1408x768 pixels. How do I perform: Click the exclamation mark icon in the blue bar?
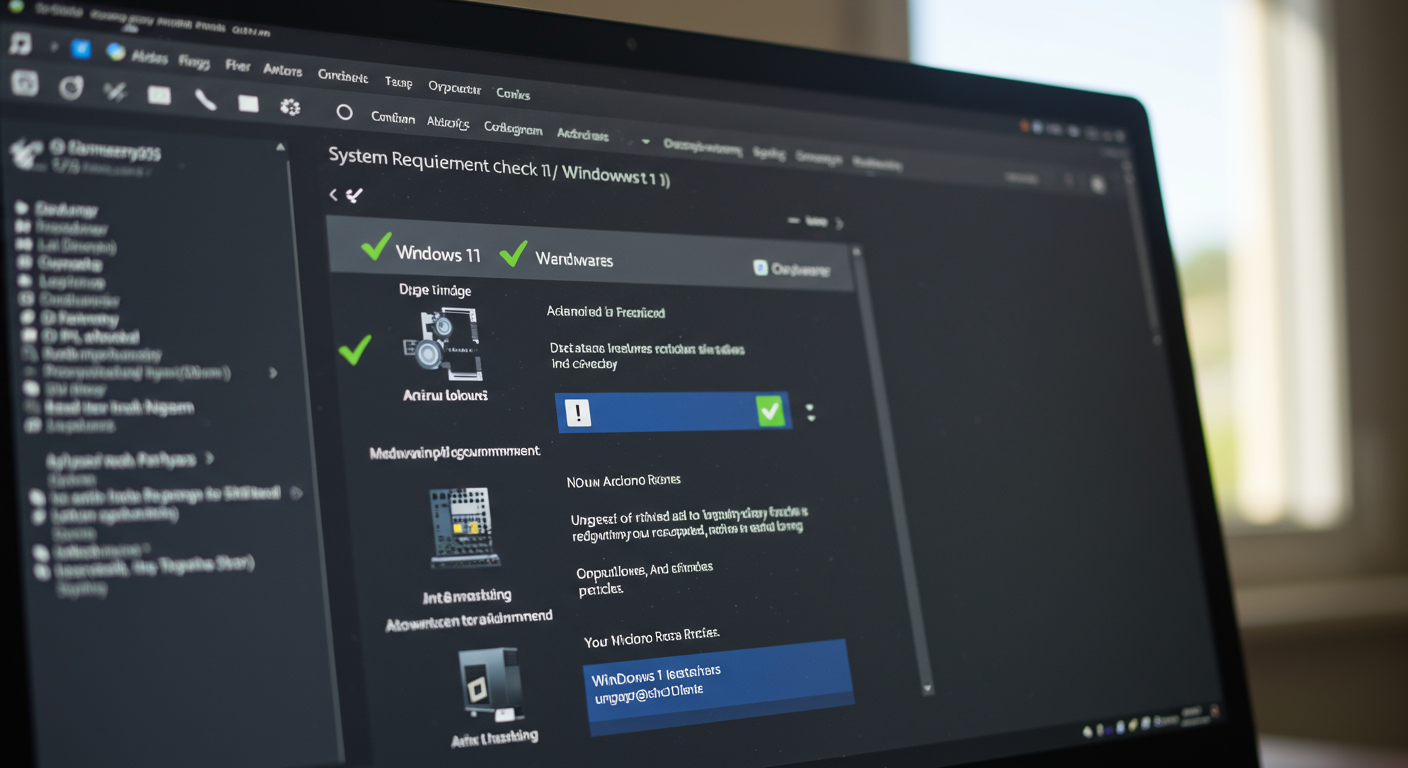578,413
